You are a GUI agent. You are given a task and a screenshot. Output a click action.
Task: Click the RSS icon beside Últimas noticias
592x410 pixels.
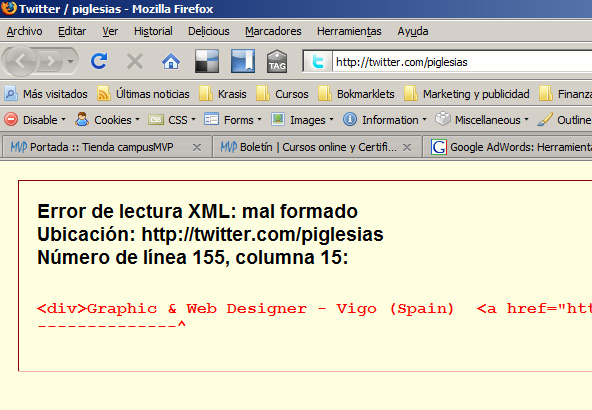104,94
